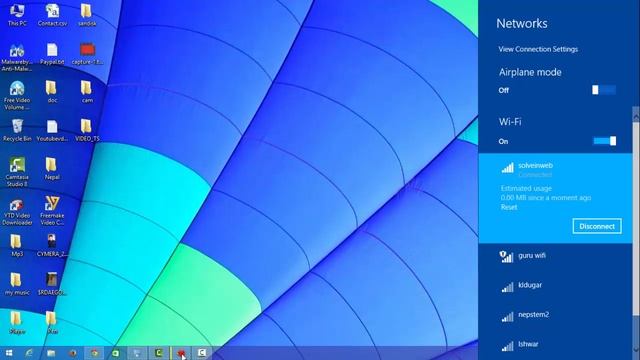Open the my music folder
The image size is (640, 360).
coord(17,284)
